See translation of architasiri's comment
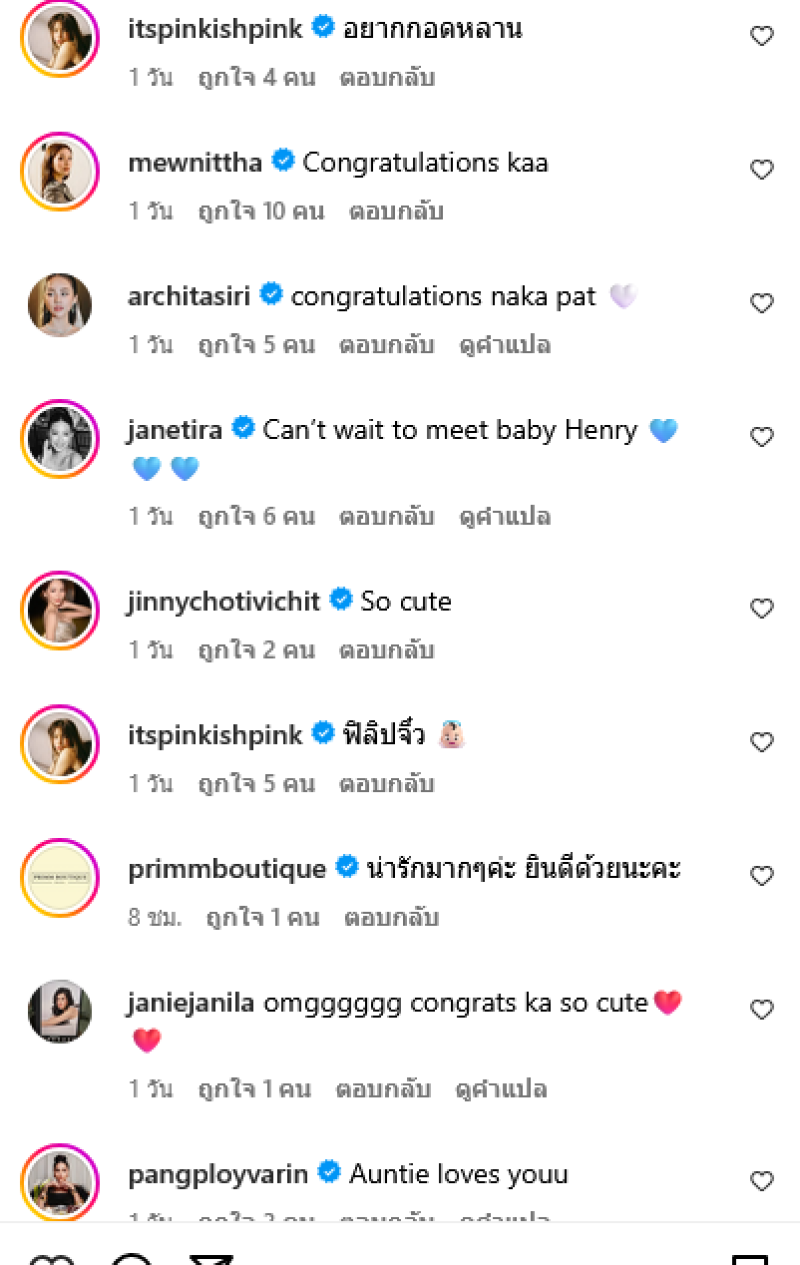The image size is (800, 1265). (x=504, y=345)
